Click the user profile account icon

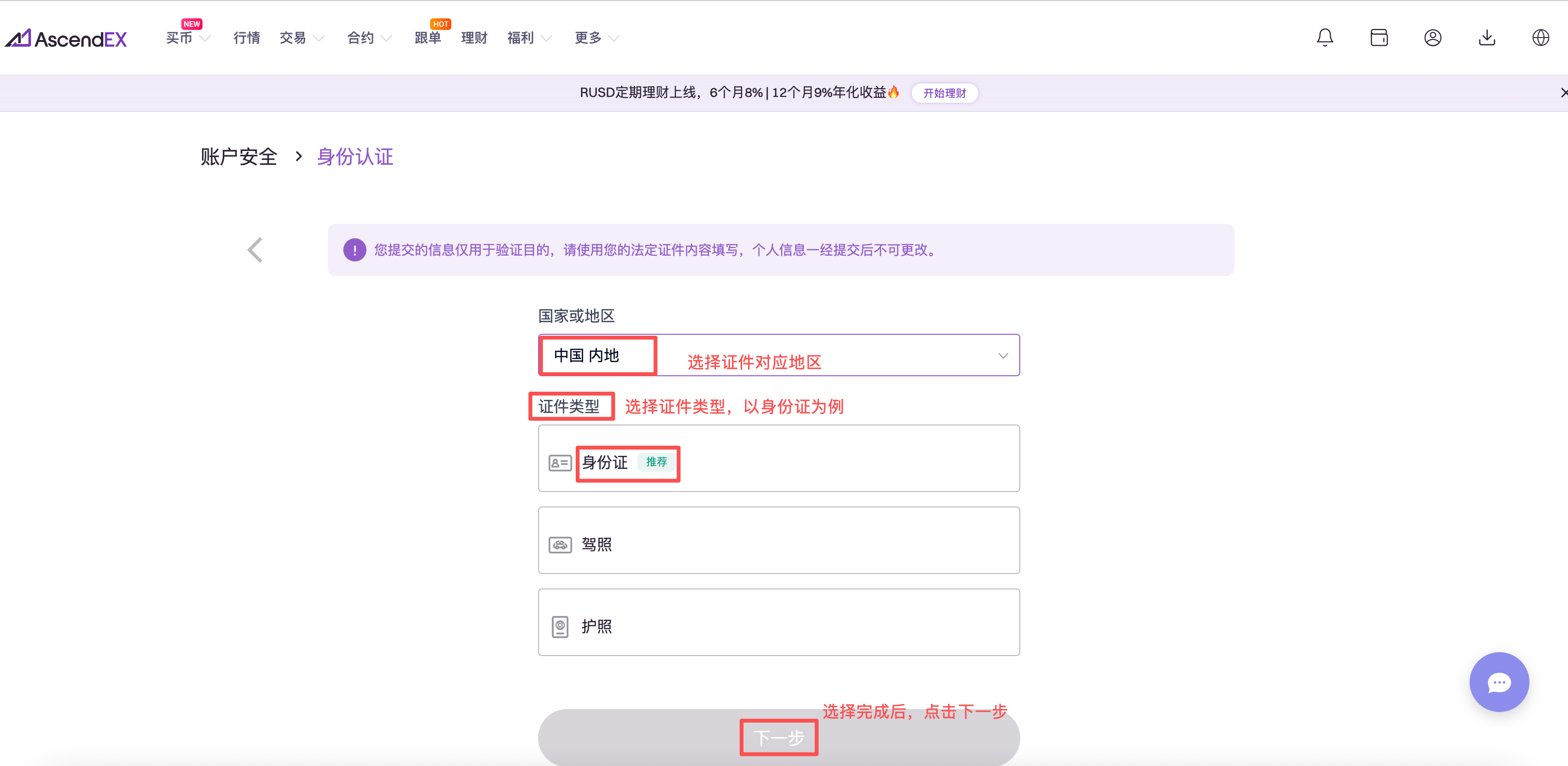click(1432, 38)
